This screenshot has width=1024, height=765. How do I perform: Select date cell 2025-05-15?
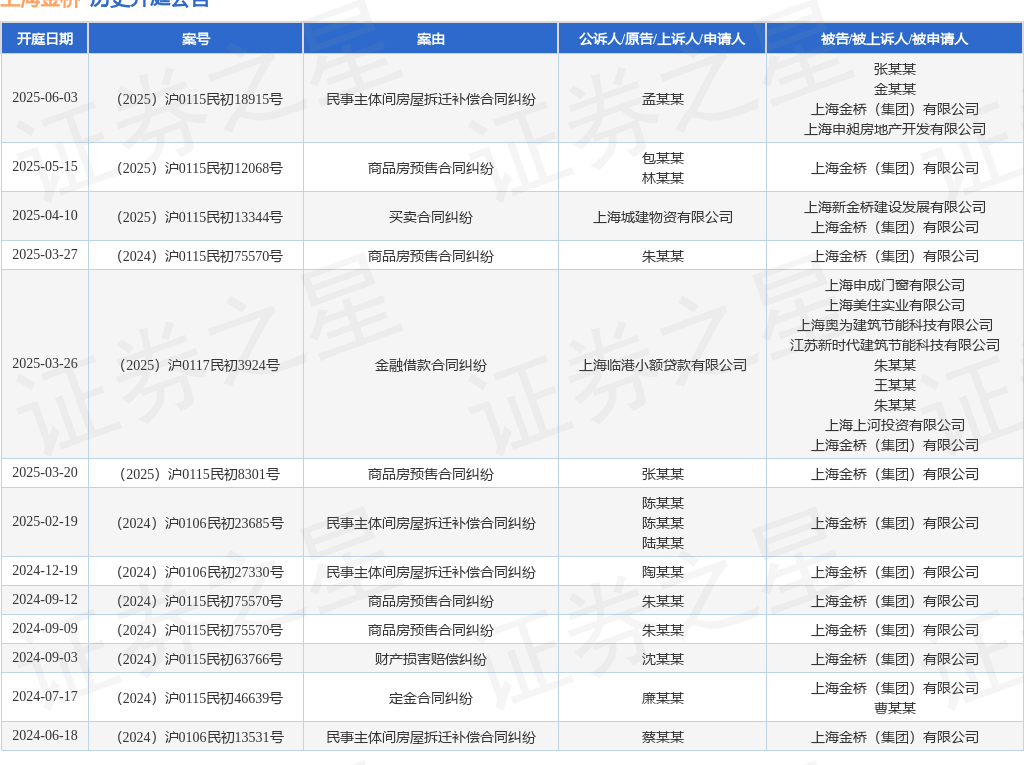pos(44,167)
